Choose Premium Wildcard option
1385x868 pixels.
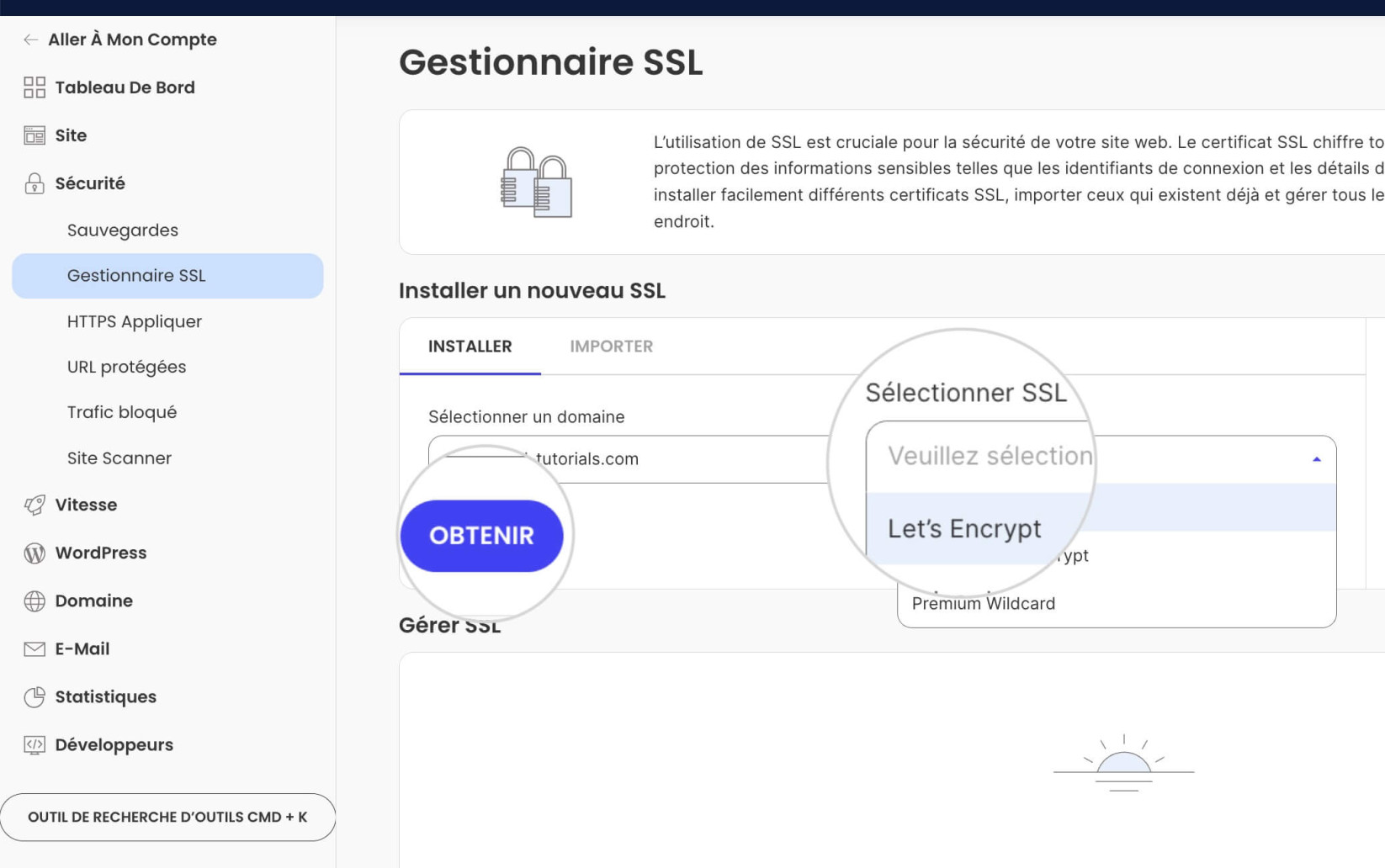[x=983, y=603]
